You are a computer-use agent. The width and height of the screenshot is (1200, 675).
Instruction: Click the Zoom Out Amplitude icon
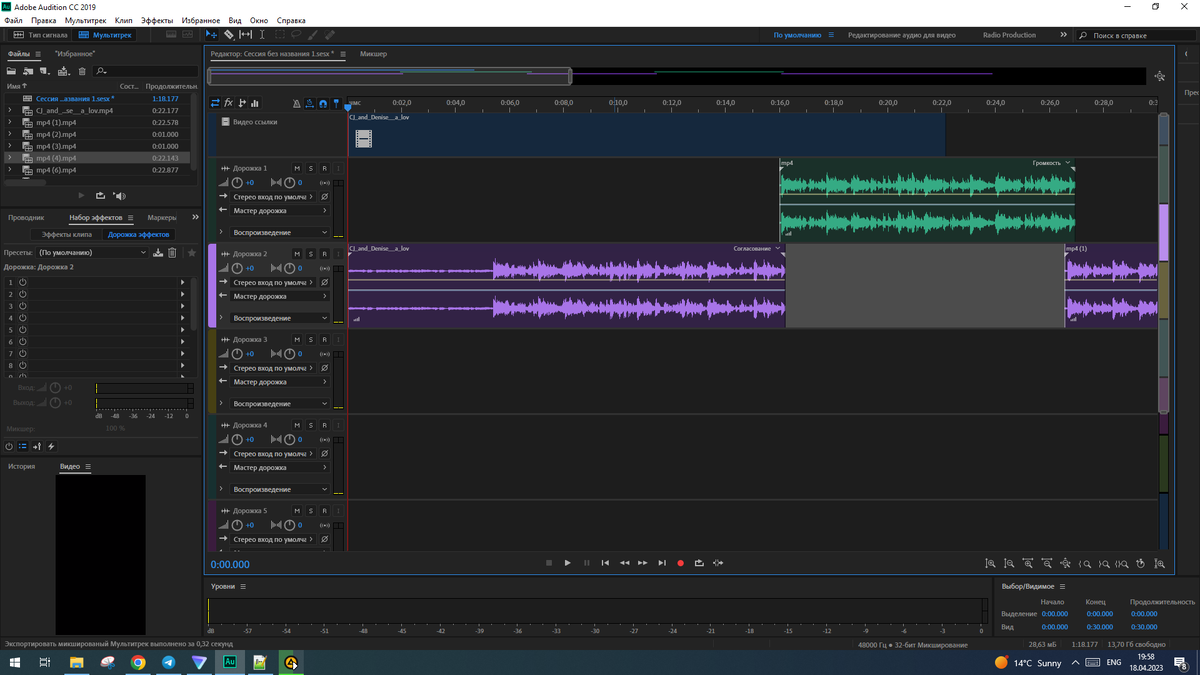[1010, 564]
